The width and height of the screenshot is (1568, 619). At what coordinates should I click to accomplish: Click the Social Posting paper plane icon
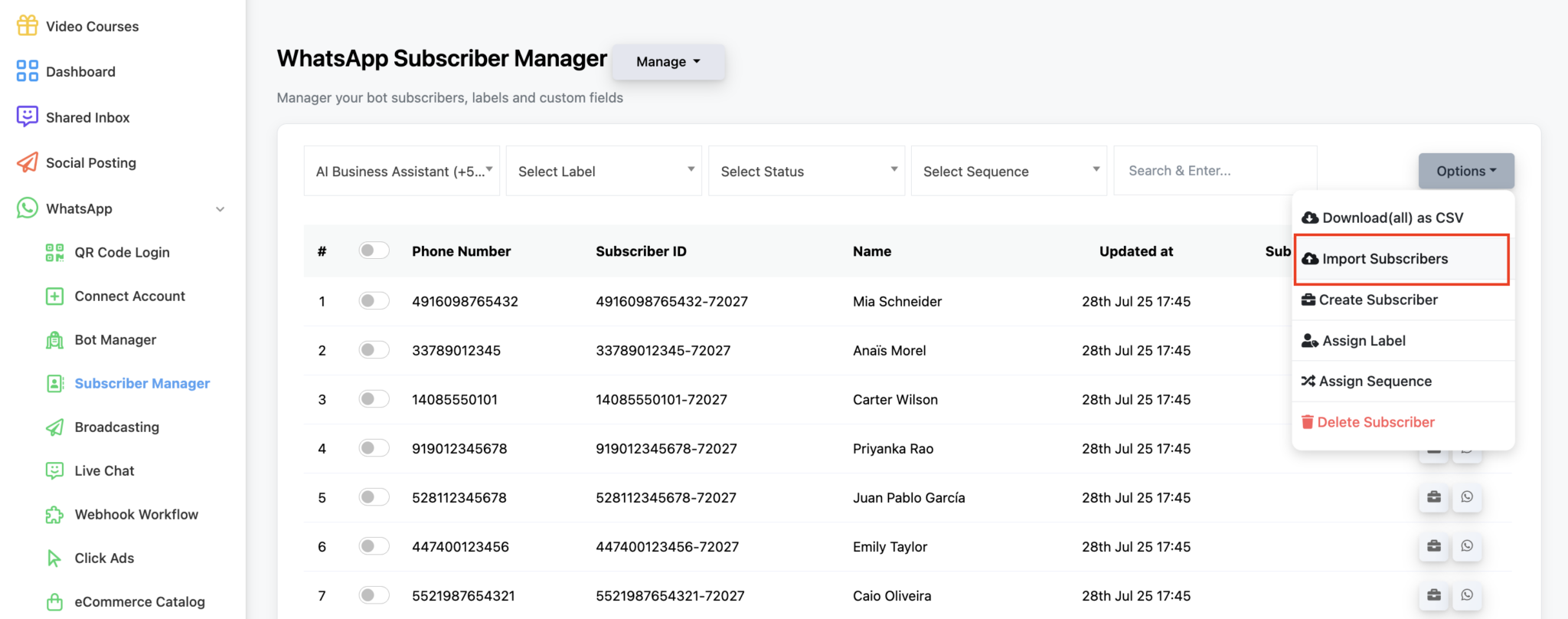(28, 162)
